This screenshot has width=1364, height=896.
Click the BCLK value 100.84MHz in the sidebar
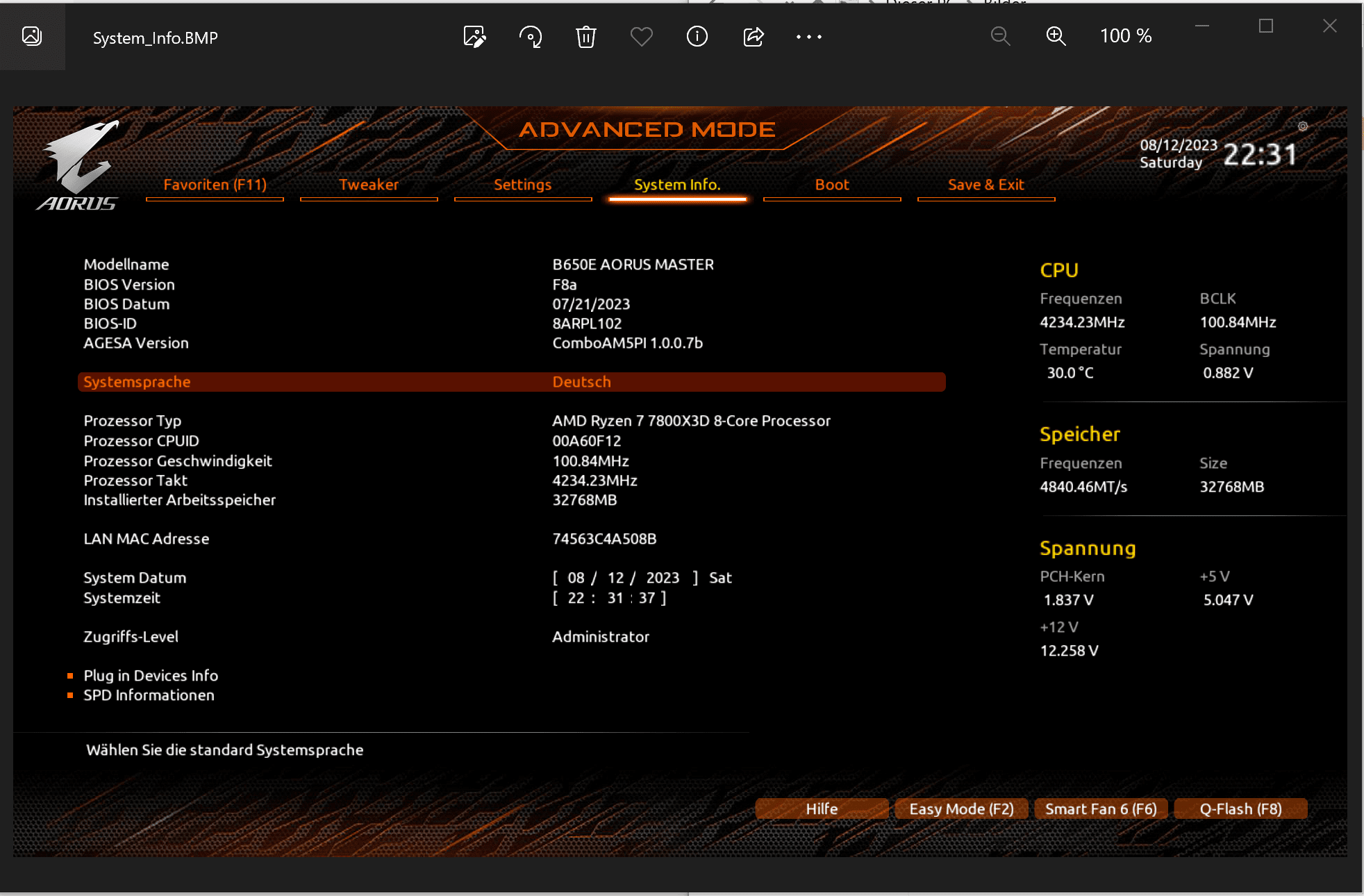pos(1238,322)
